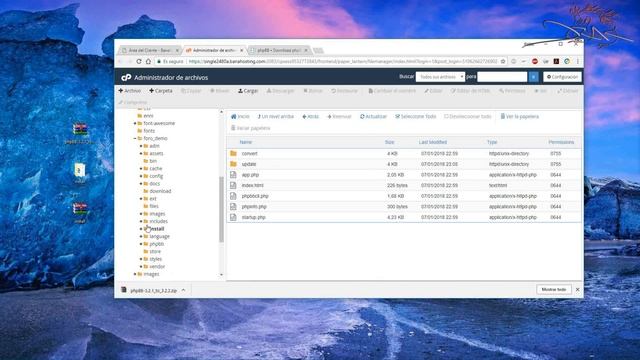The width and height of the screenshot is (640, 360).
Task: Click Seleccionar todo
Action: 416,116
